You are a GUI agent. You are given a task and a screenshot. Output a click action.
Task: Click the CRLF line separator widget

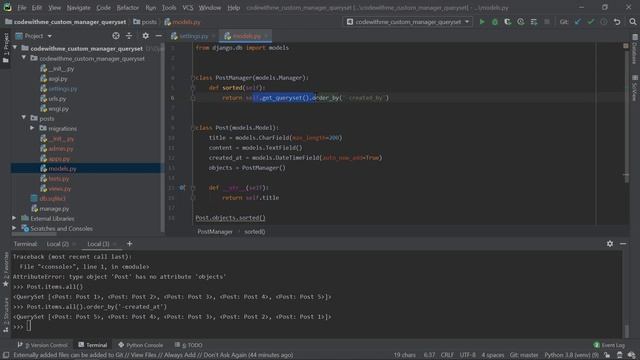447,355
